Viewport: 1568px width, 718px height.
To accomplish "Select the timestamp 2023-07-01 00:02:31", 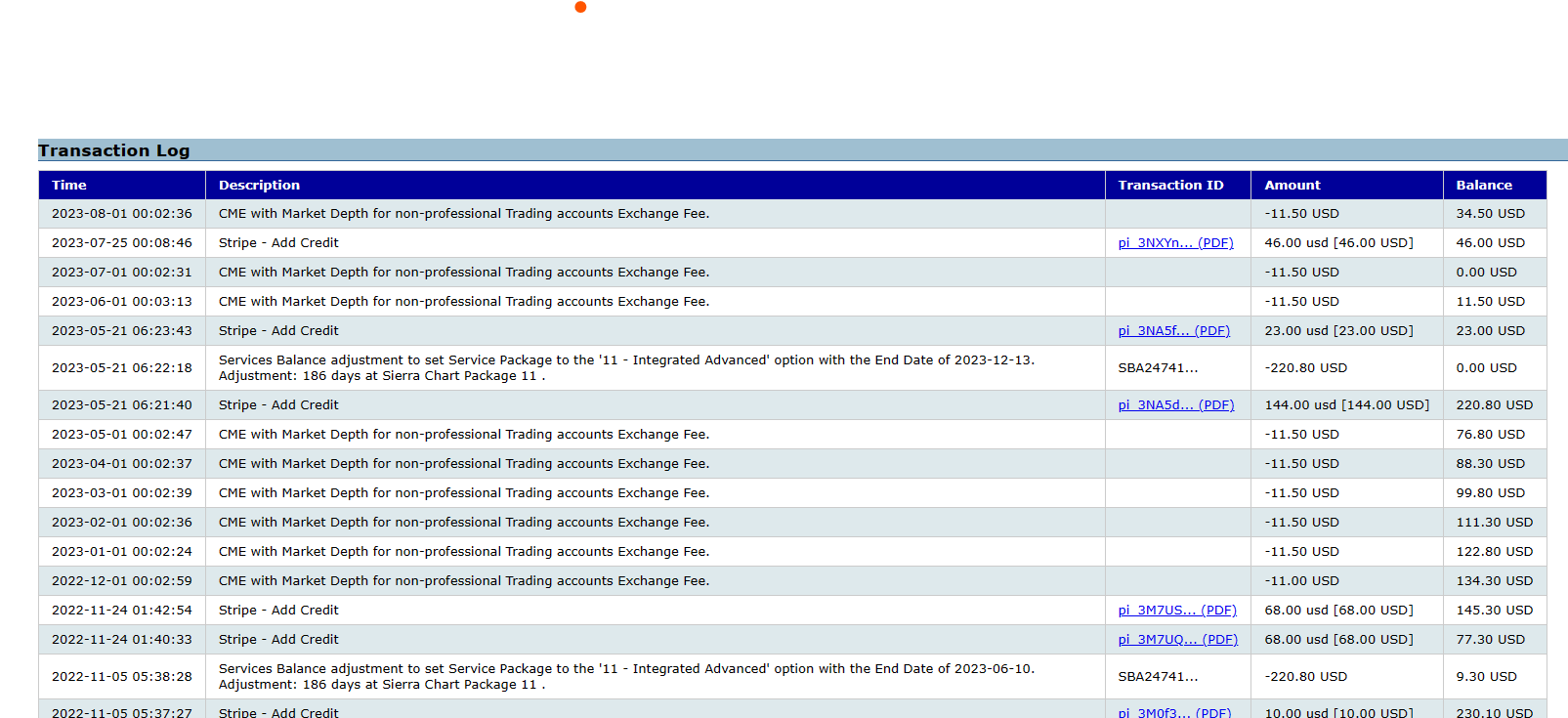I will click(122, 273).
